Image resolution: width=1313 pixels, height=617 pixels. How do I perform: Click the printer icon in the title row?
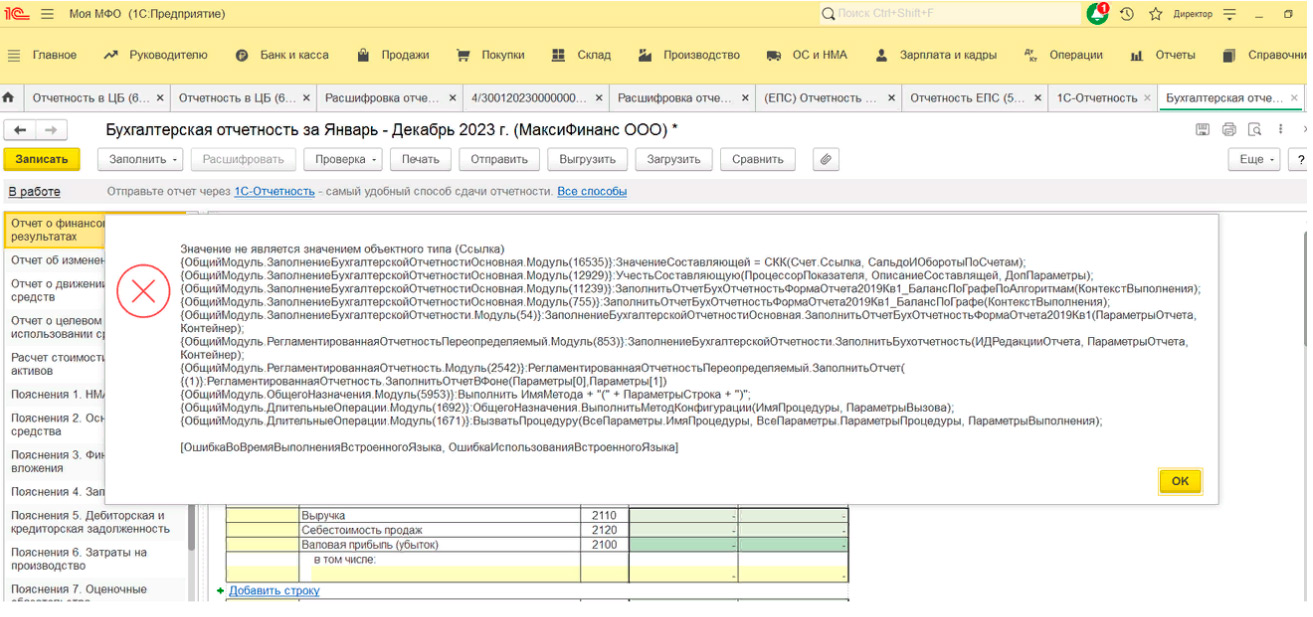[1229, 130]
